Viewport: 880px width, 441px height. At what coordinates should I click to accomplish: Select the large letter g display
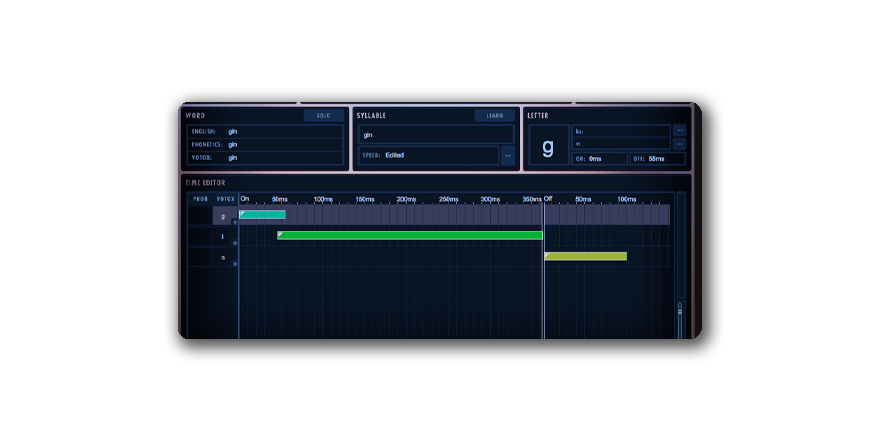coord(547,146)
